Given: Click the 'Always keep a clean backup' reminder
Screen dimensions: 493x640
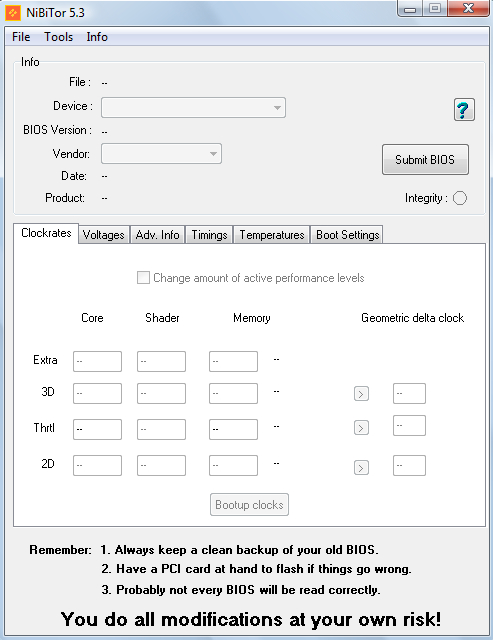Looking at the screenshot, I should click(240, 550).
